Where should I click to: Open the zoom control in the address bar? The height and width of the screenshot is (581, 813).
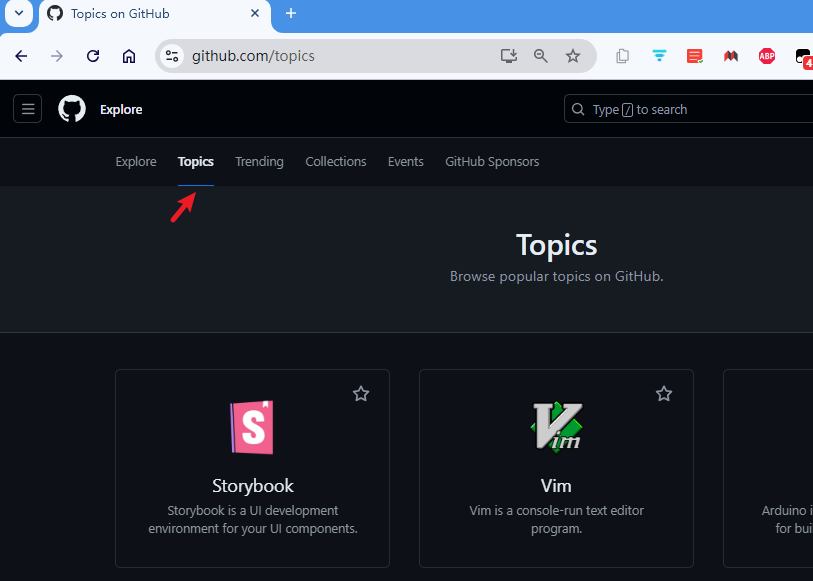click(x=541, y=56)
